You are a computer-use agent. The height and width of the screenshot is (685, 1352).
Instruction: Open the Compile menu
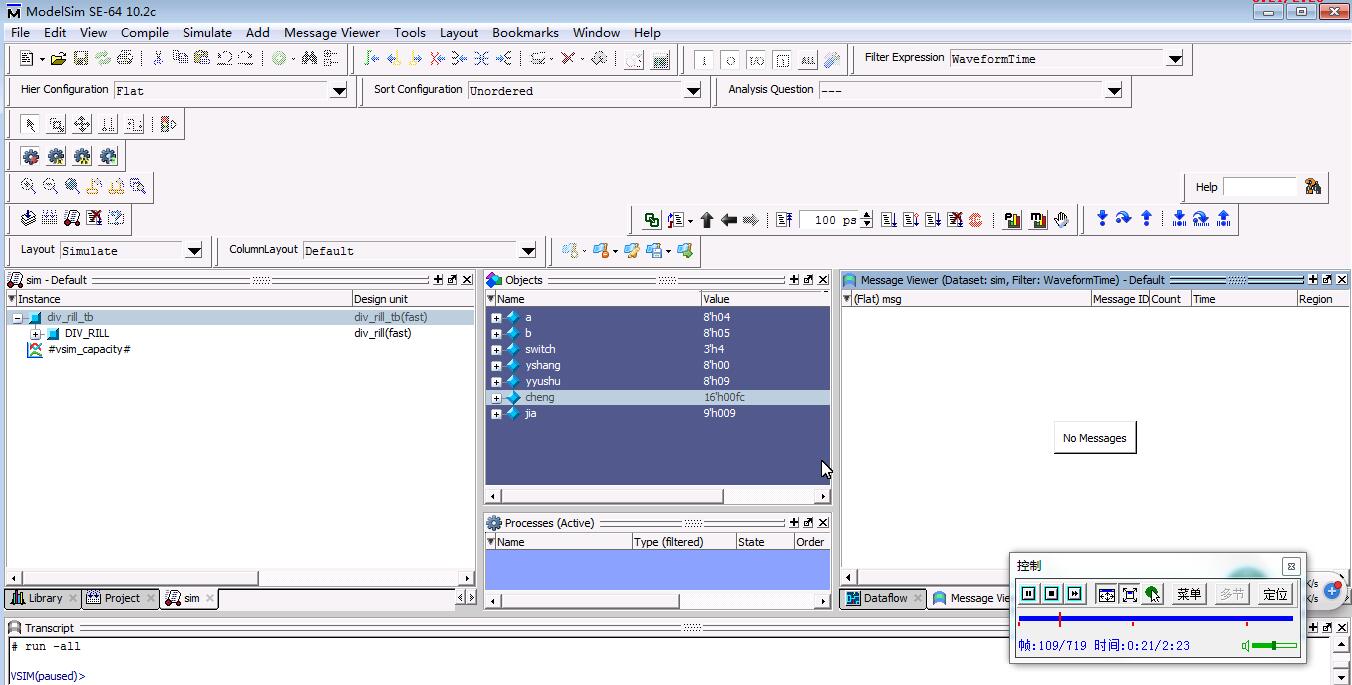pos(145,32)
